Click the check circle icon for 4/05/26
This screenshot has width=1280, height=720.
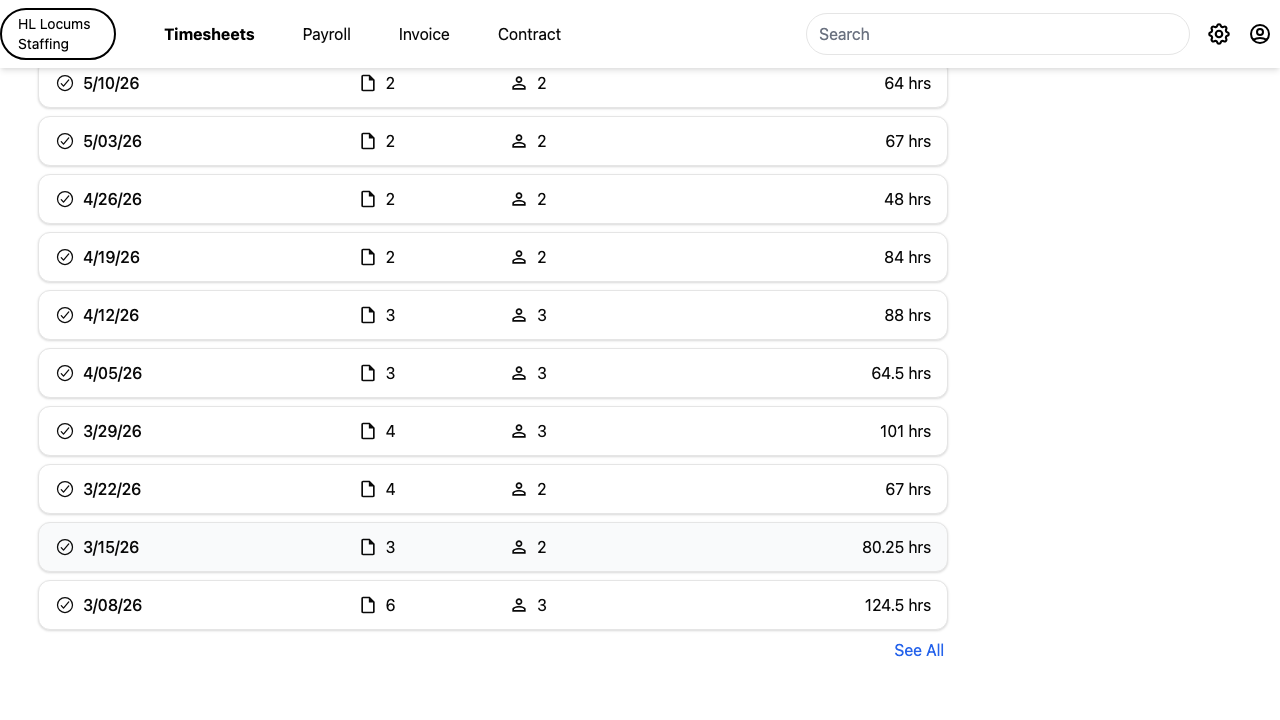(65, 373)
